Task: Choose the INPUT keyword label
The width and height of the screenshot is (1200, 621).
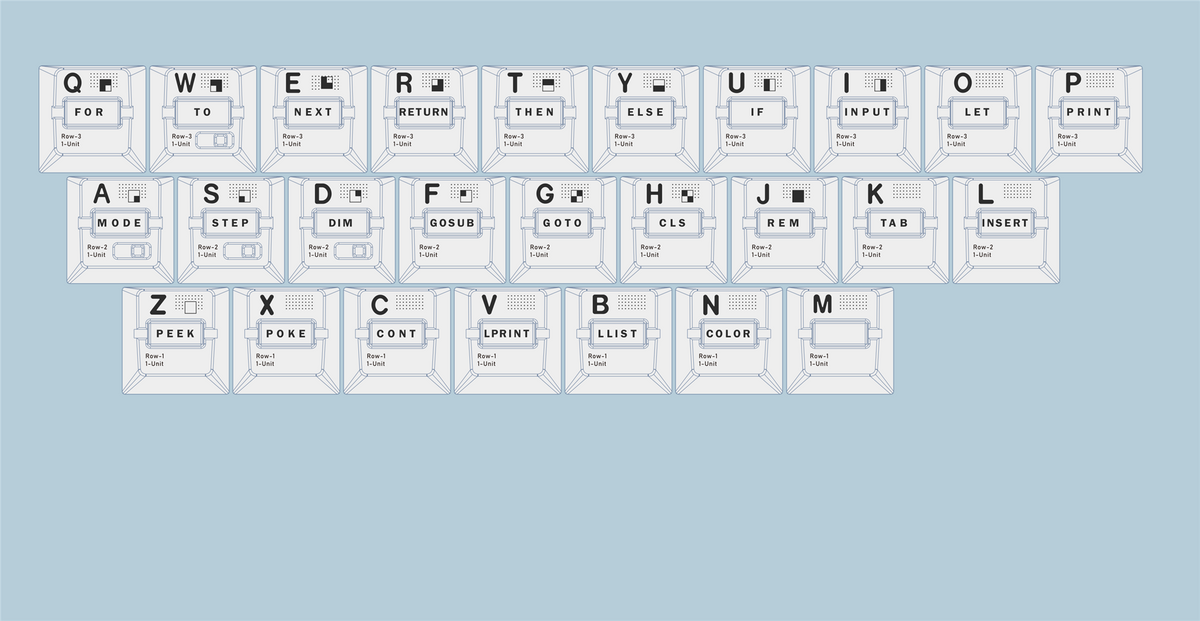Action: point(867,112)
